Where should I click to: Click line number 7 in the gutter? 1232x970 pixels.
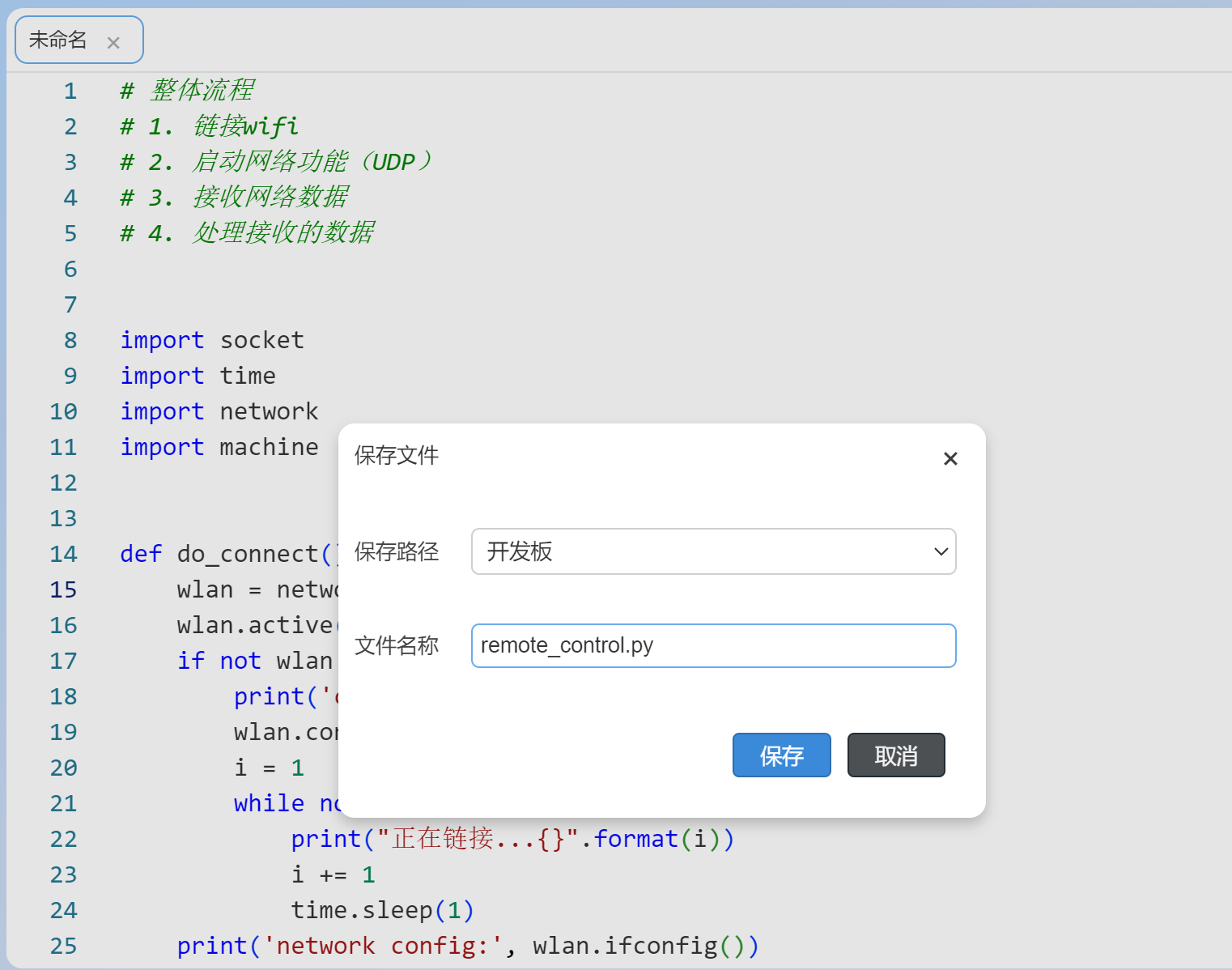70,304
